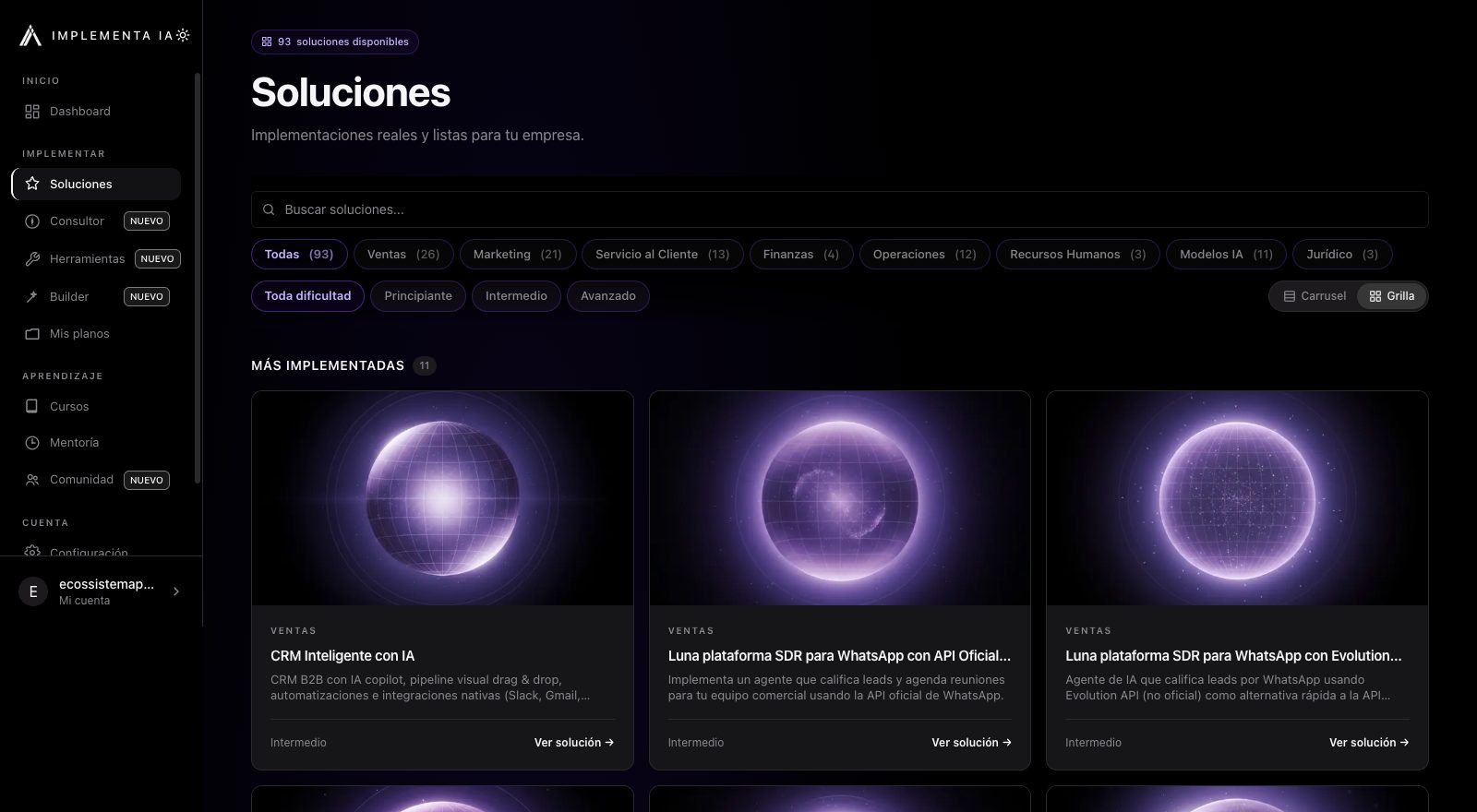
Task: Click the Mentoría clock icon
Action: (x=32, y=443)
